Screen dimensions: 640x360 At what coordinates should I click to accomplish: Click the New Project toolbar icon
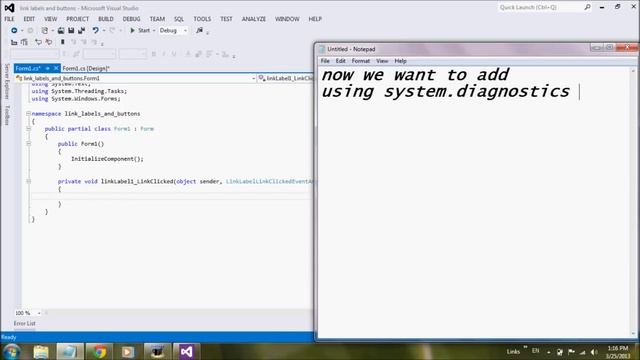pyautogui.click(x=44, y=31)
